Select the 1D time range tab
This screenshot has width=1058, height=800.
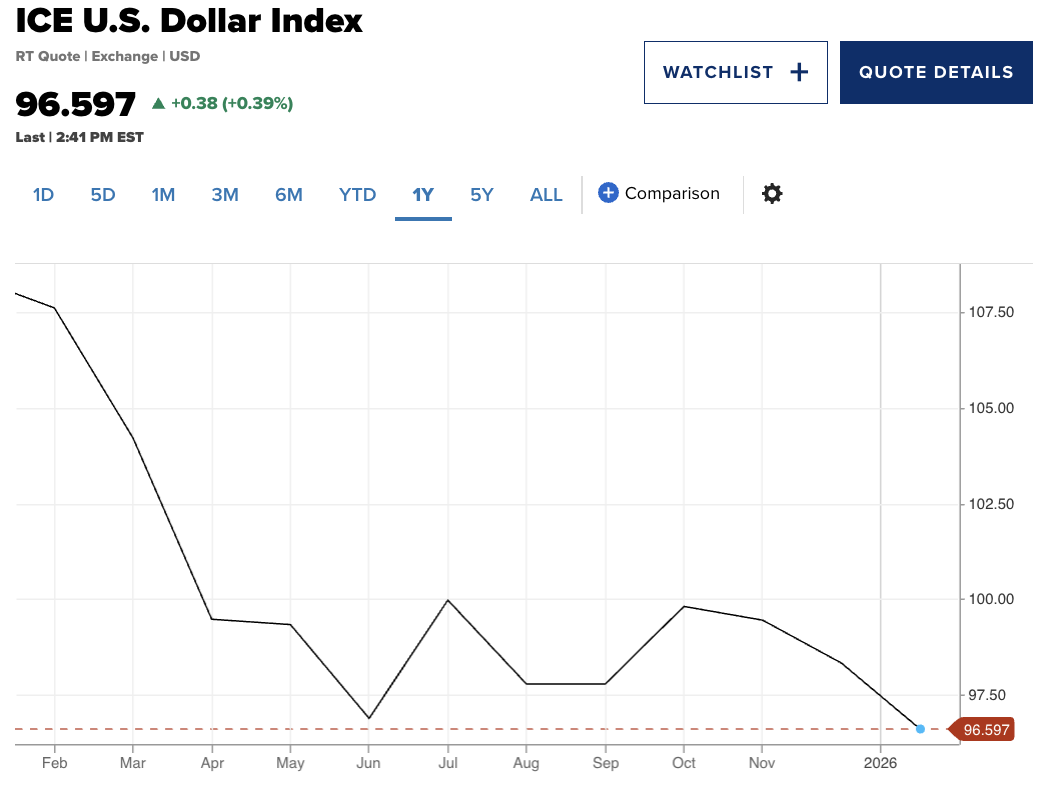43,195
